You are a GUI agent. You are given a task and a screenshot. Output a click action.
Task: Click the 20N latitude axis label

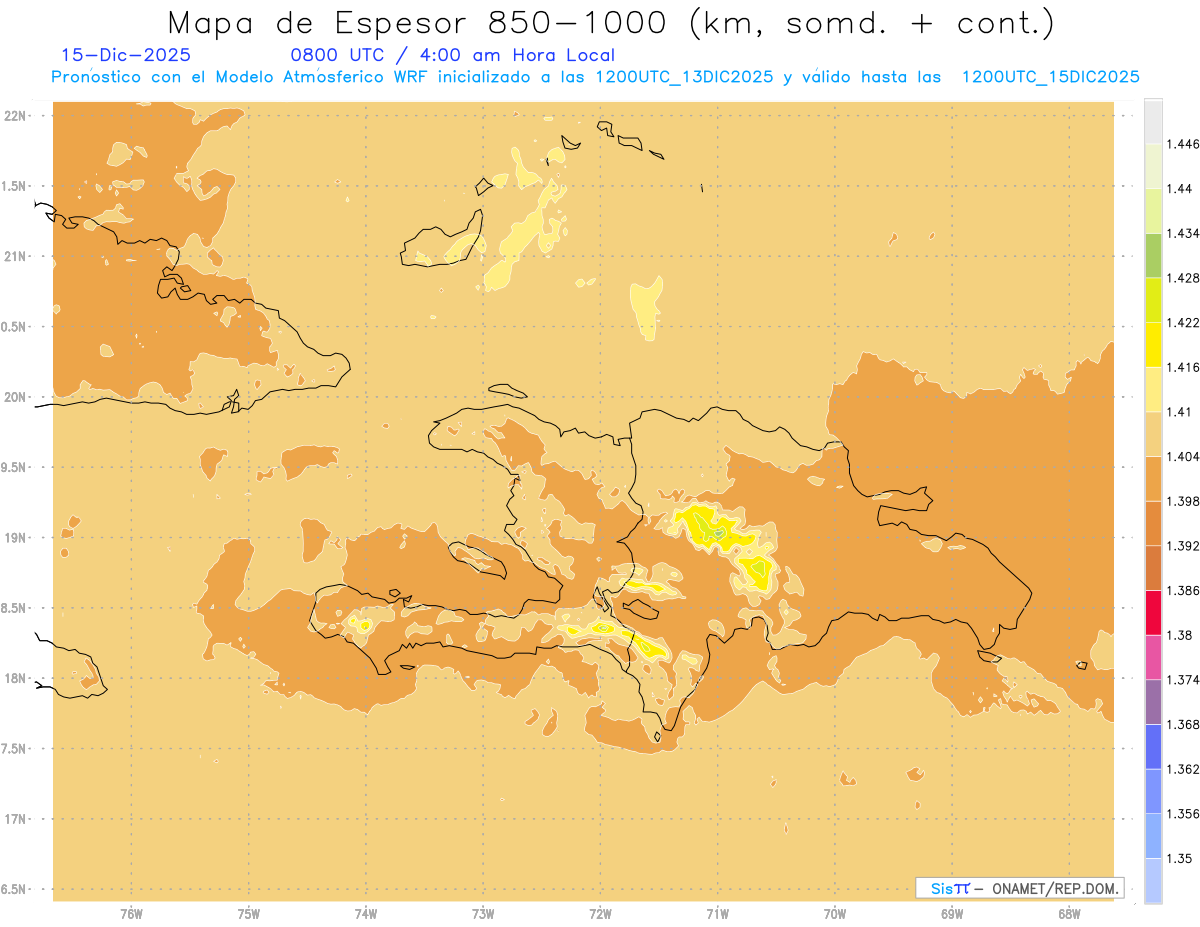click(x=15, y=397)
